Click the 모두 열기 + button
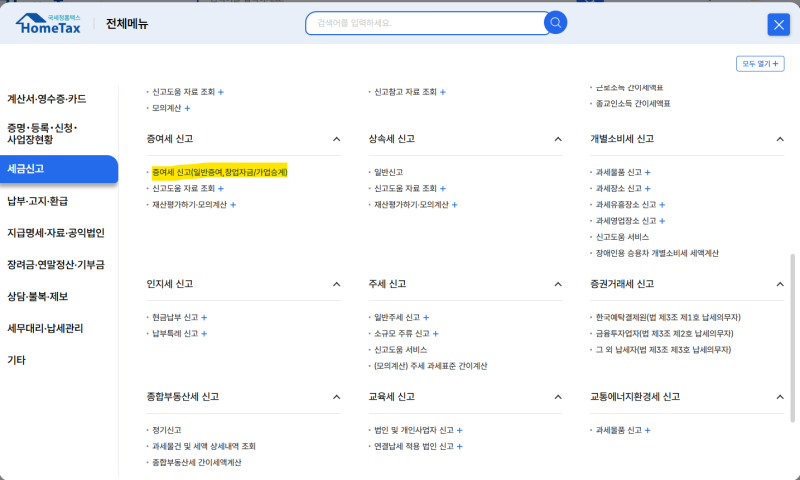The height and width of the screenshot is (480, 800). 760,64
